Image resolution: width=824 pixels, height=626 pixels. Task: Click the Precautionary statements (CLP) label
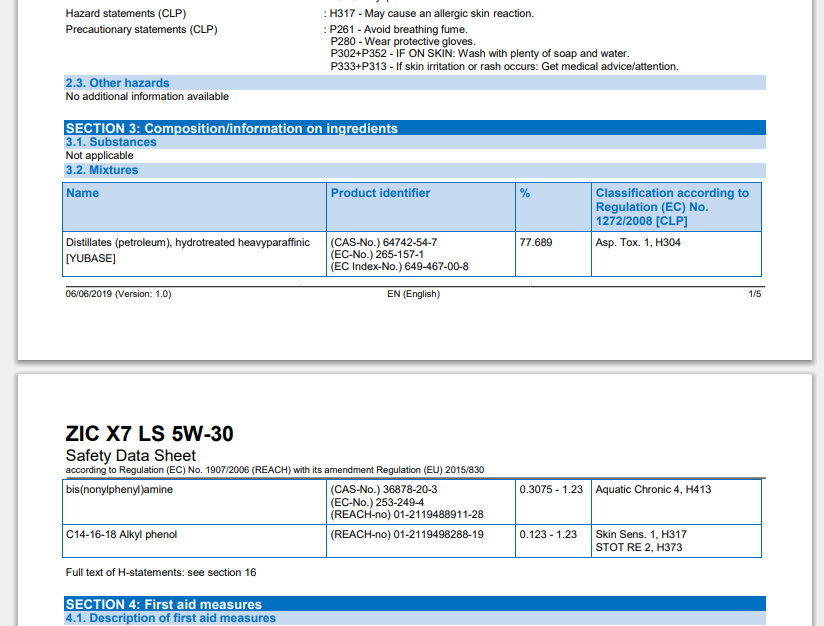pos(141,29)
